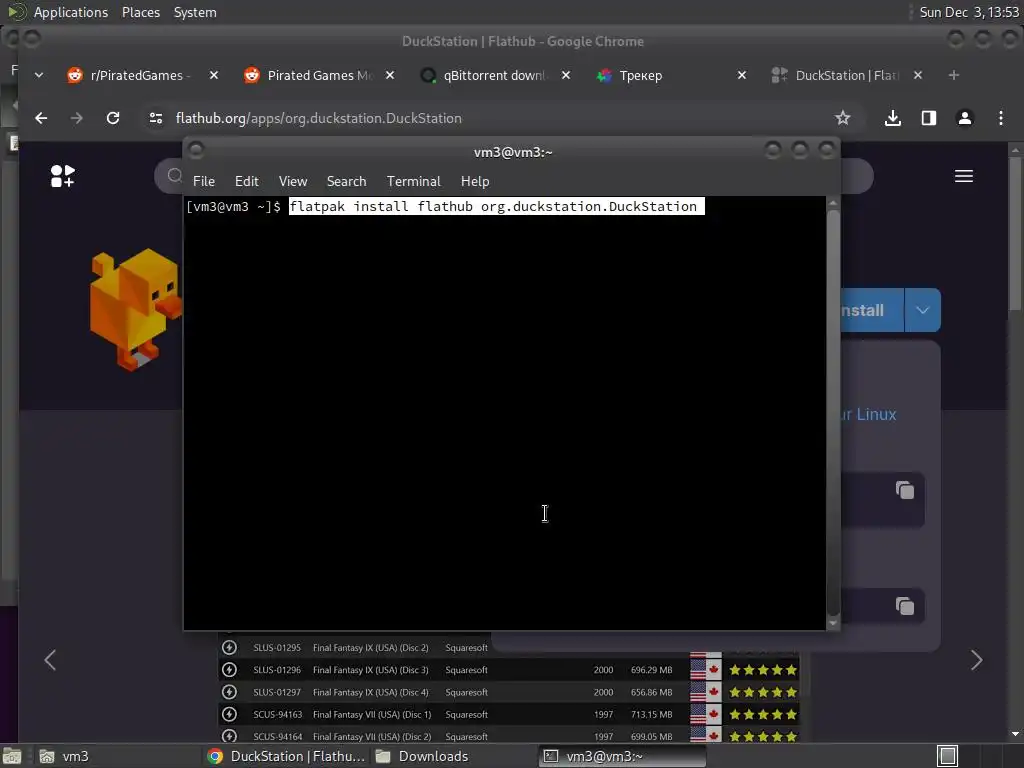Go back in Chrome browser history
The width and height of the screenshot is (1024, 768).
41,118
